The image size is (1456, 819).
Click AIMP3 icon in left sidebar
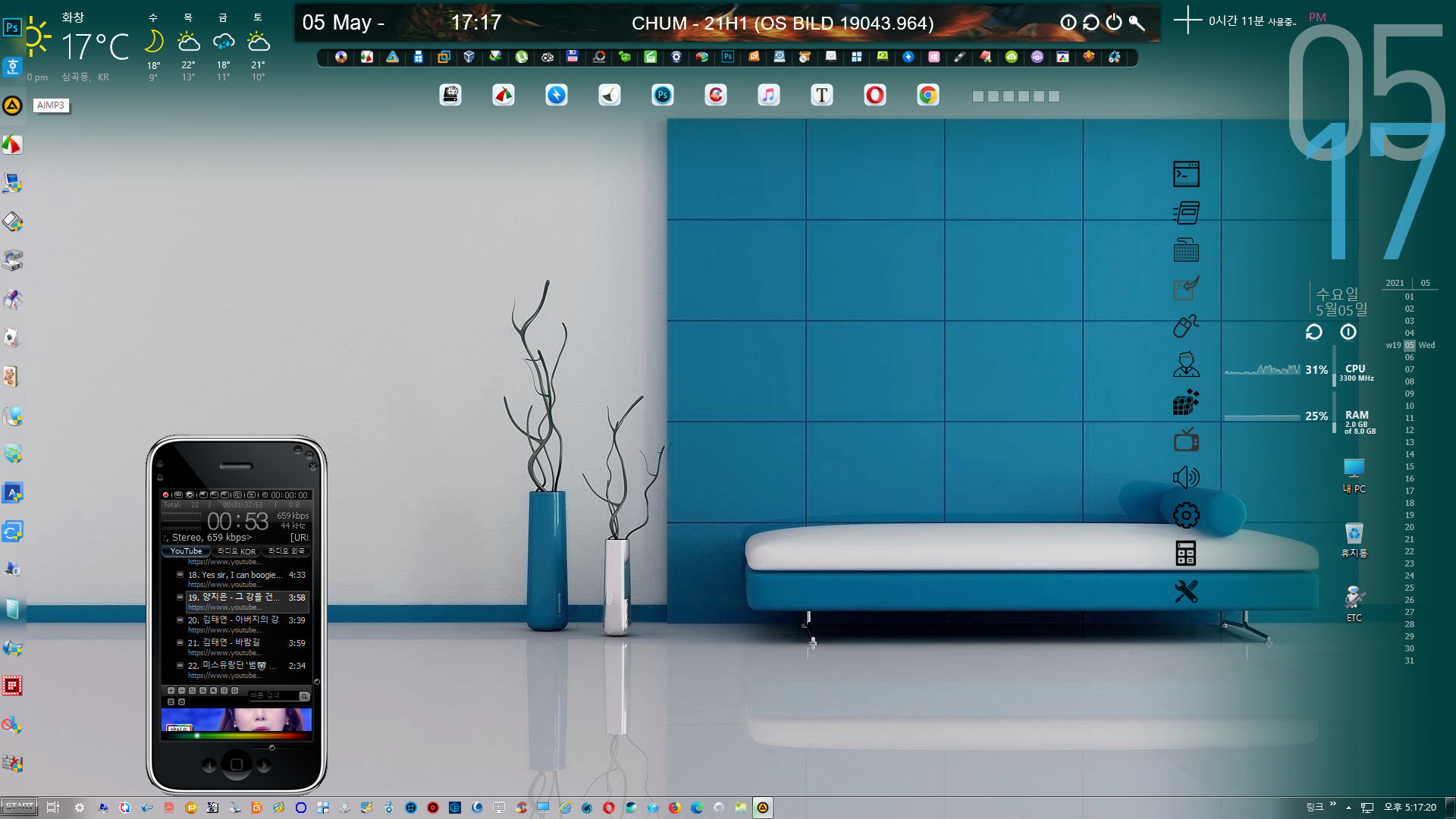coord(12,105)
